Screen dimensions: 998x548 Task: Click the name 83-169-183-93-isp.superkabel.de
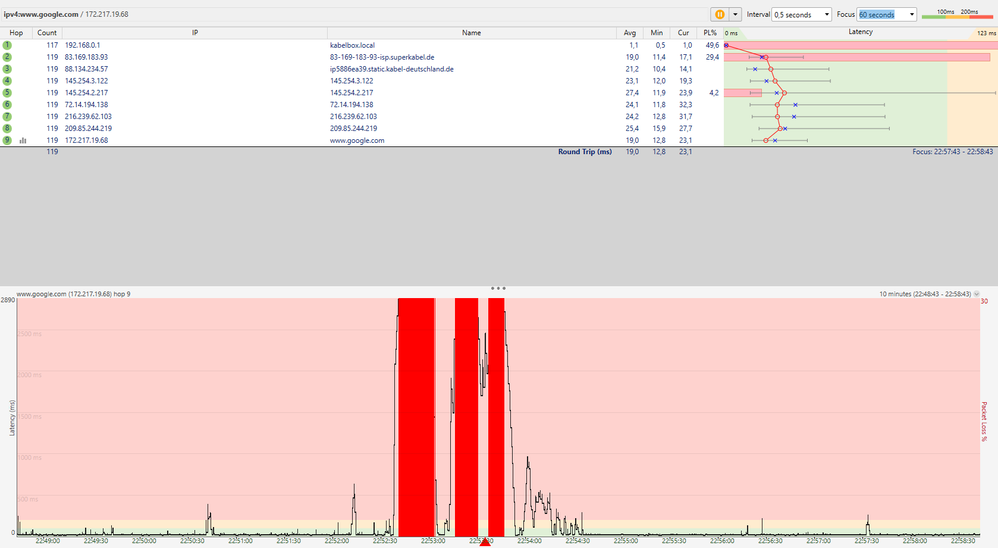click(382, 57)
